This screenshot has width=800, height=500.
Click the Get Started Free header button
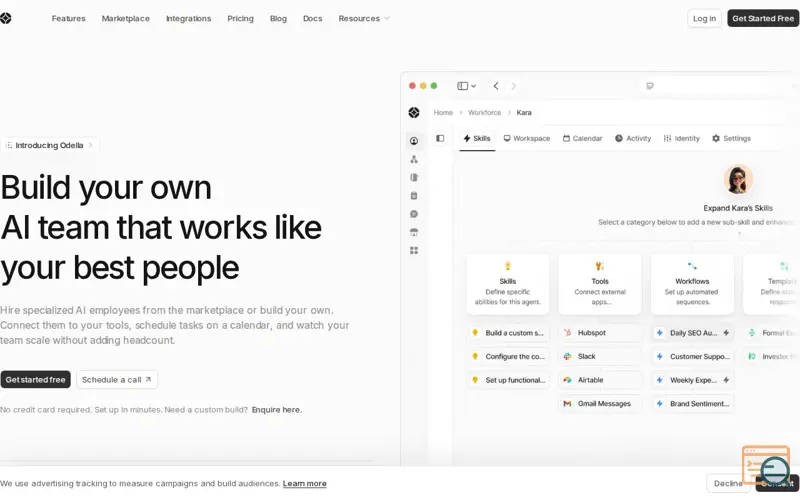coord(763,18)
